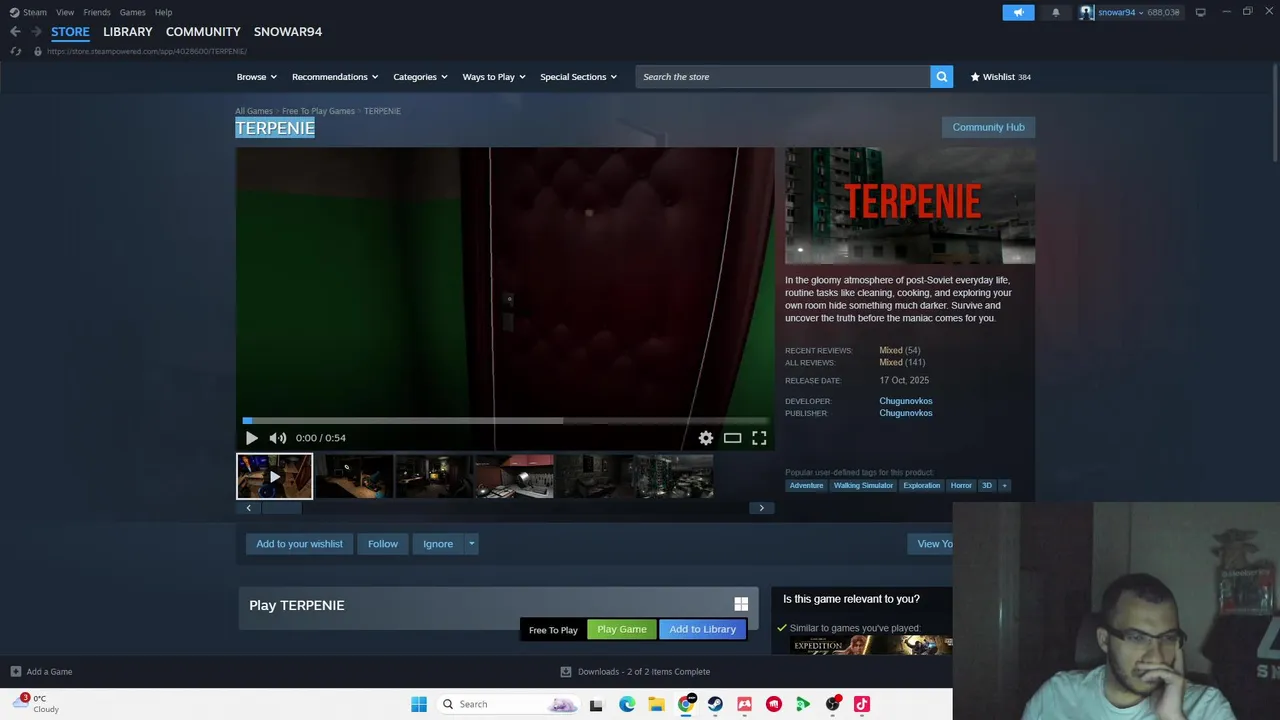Viewport: 1280px width, 720px height.
Task: Switch the video to theater mode
Action: (x=732, y=438)
